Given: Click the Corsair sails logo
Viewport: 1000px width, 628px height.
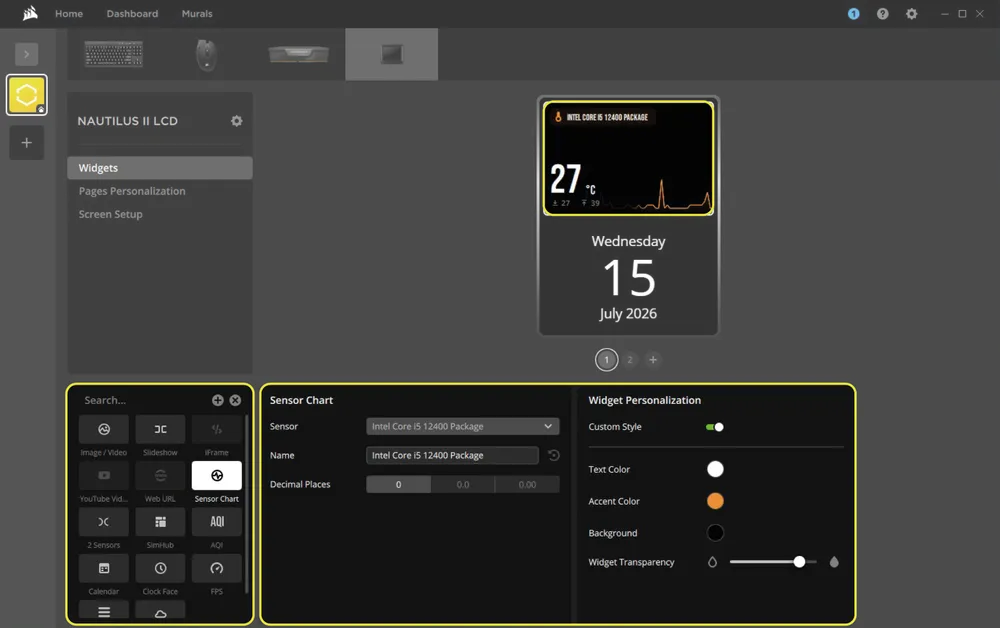Looking at the screenshot, I should 30,13.
